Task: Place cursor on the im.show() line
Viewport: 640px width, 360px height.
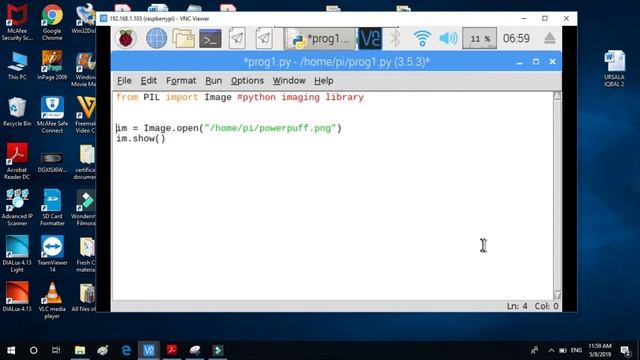Action: pos(141,139)
